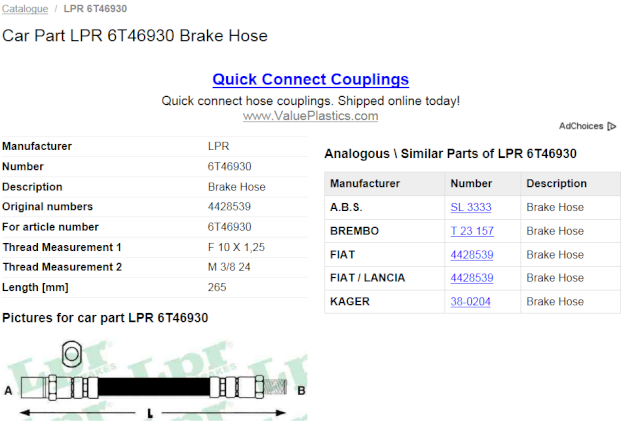This screenshot has height=435, width=640.
Task: Click the Pictures for car part heading
Action: pyautogui.click(x=105, y=318)
